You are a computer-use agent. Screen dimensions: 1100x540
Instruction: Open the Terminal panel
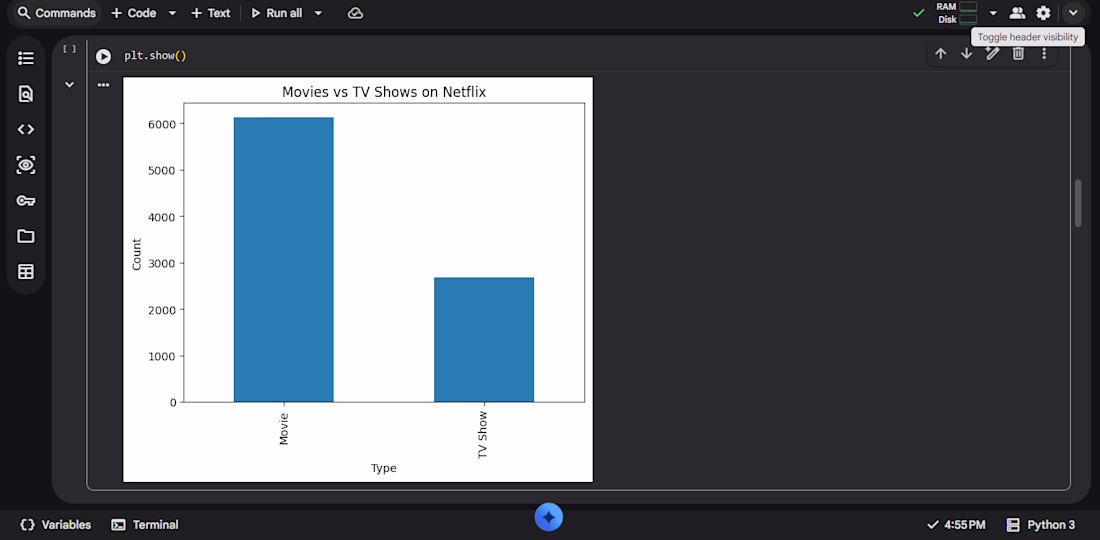(145, 525)
